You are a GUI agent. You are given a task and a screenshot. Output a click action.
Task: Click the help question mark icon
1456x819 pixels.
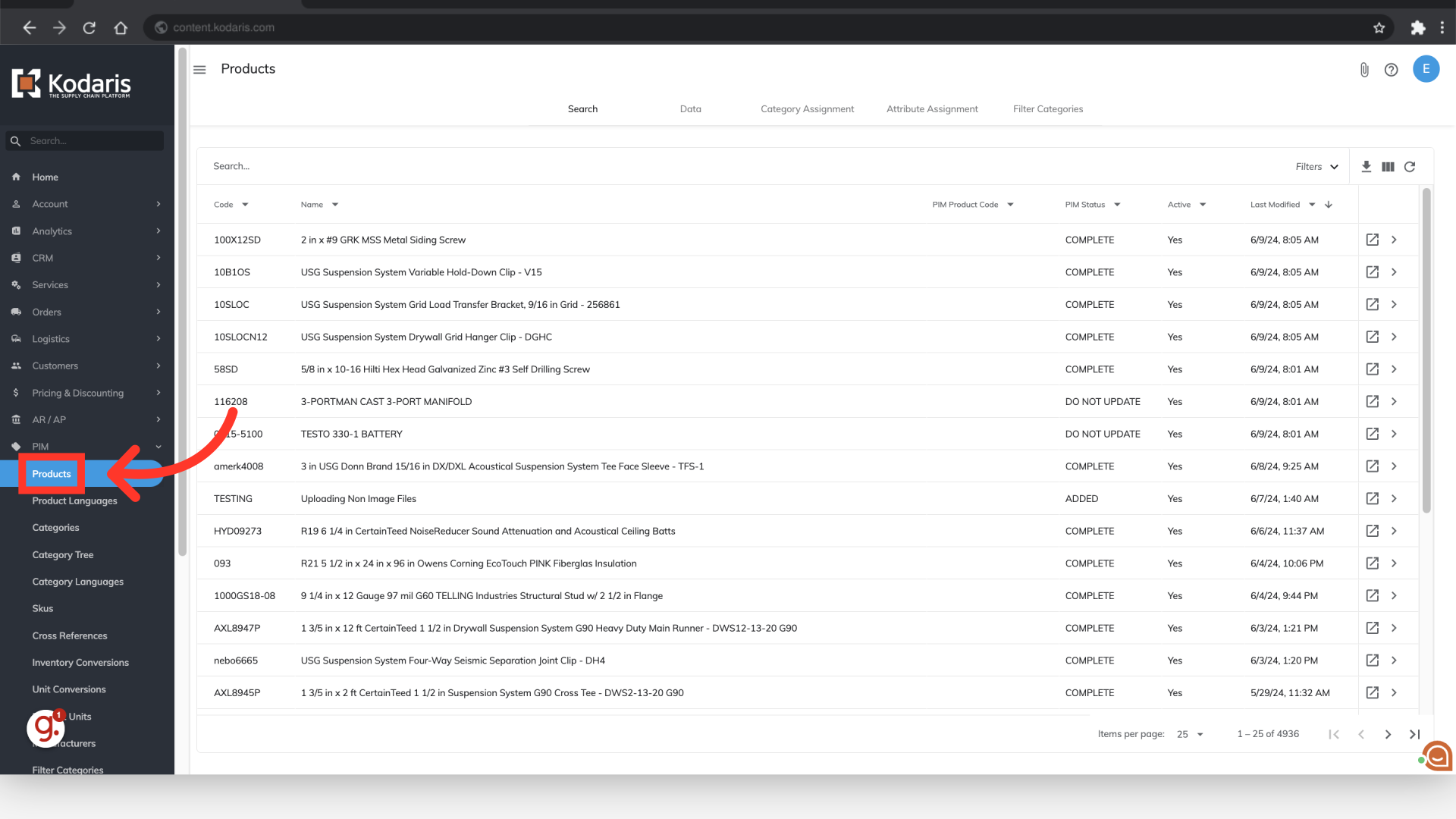tap(1391, 70)
